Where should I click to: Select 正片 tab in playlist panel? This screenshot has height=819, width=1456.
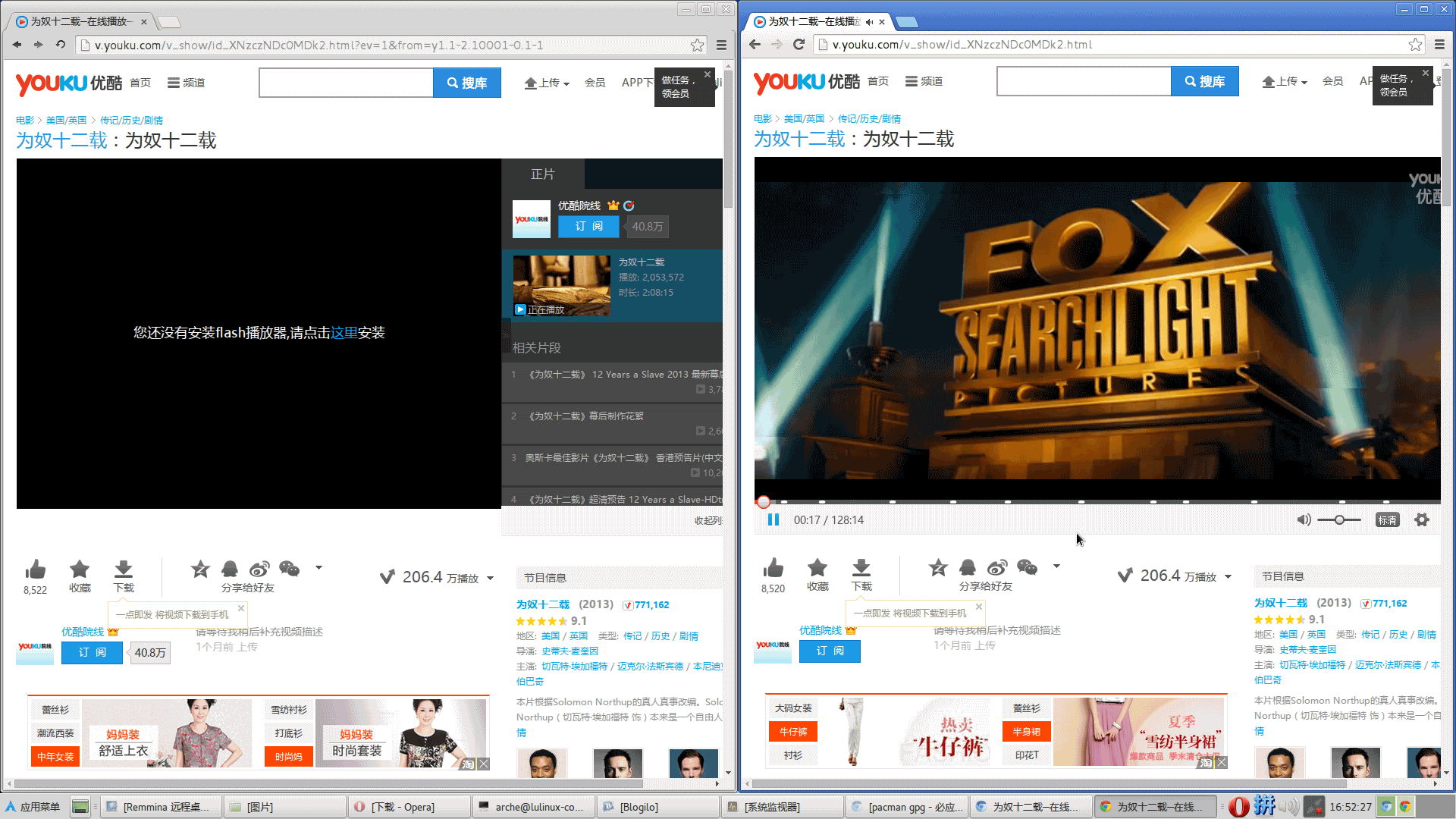pyautogui.click(x=543, y=174)
